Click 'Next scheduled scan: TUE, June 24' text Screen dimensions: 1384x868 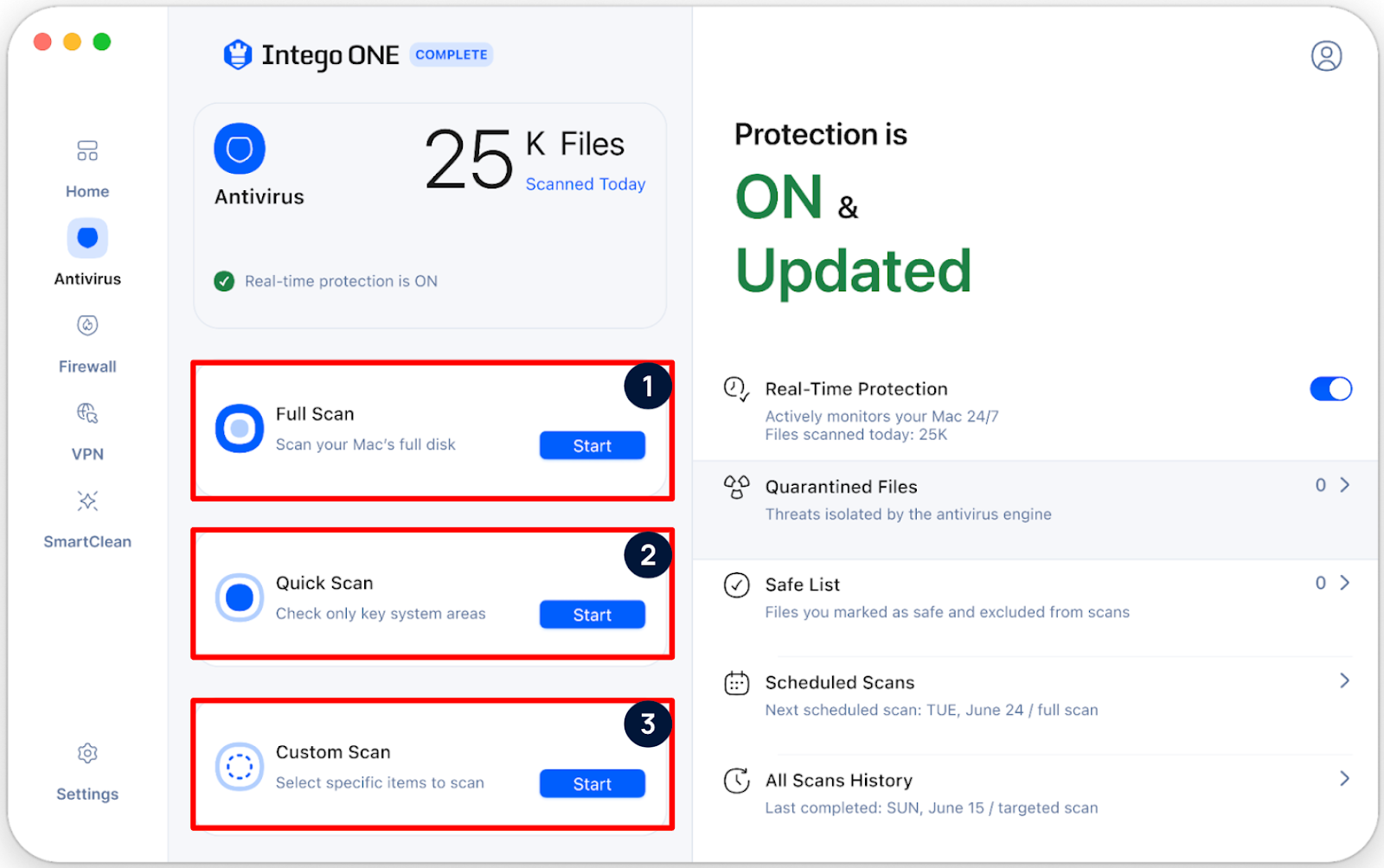point(894,710)
